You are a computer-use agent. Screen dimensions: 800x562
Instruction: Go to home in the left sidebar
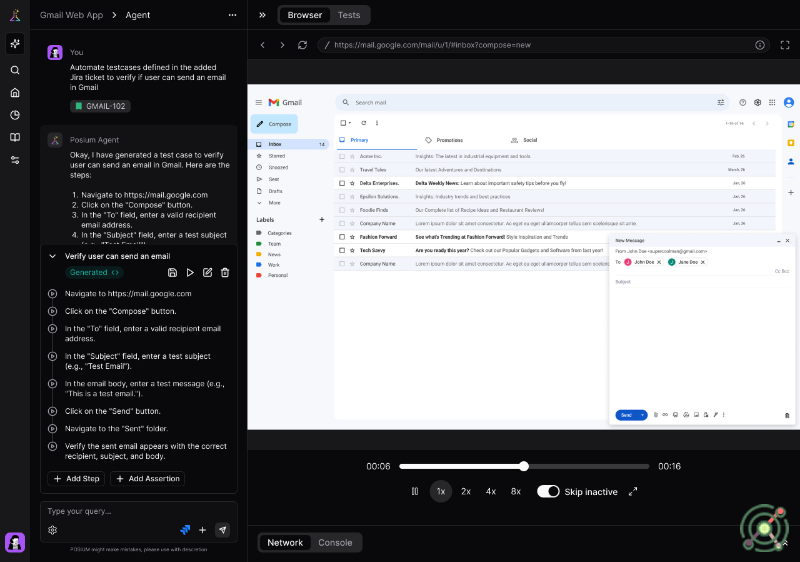click(x=15, y=92)
